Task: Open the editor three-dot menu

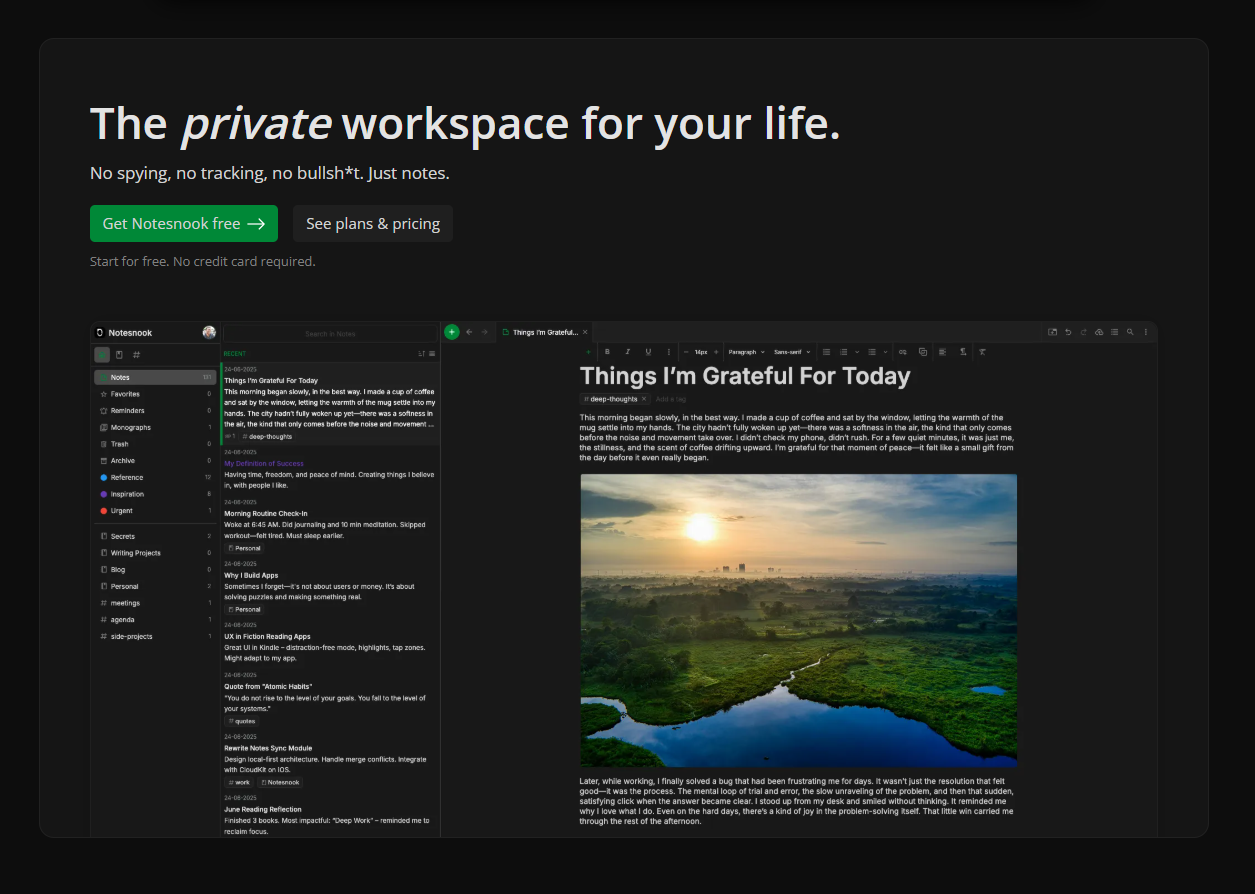Action: (x=1146, y=332)
